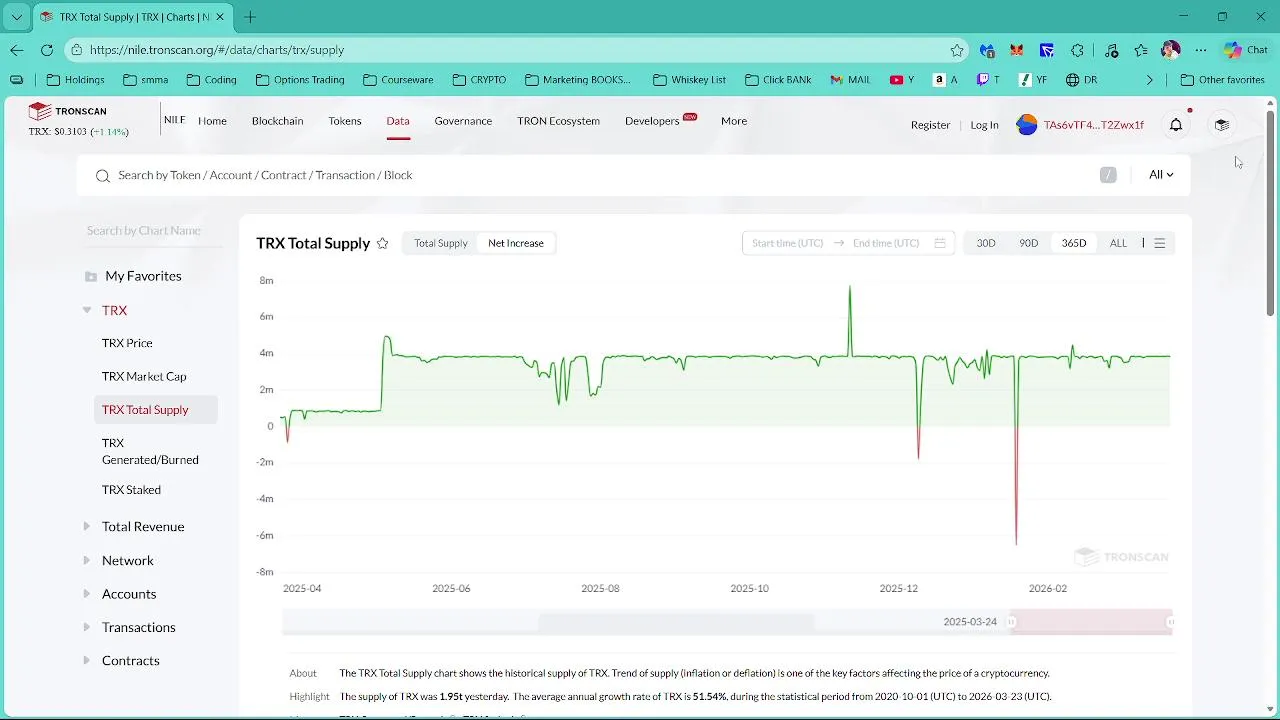Open the Twitch bookmark T
This screenshot has height=720, width=1280.
988,80
